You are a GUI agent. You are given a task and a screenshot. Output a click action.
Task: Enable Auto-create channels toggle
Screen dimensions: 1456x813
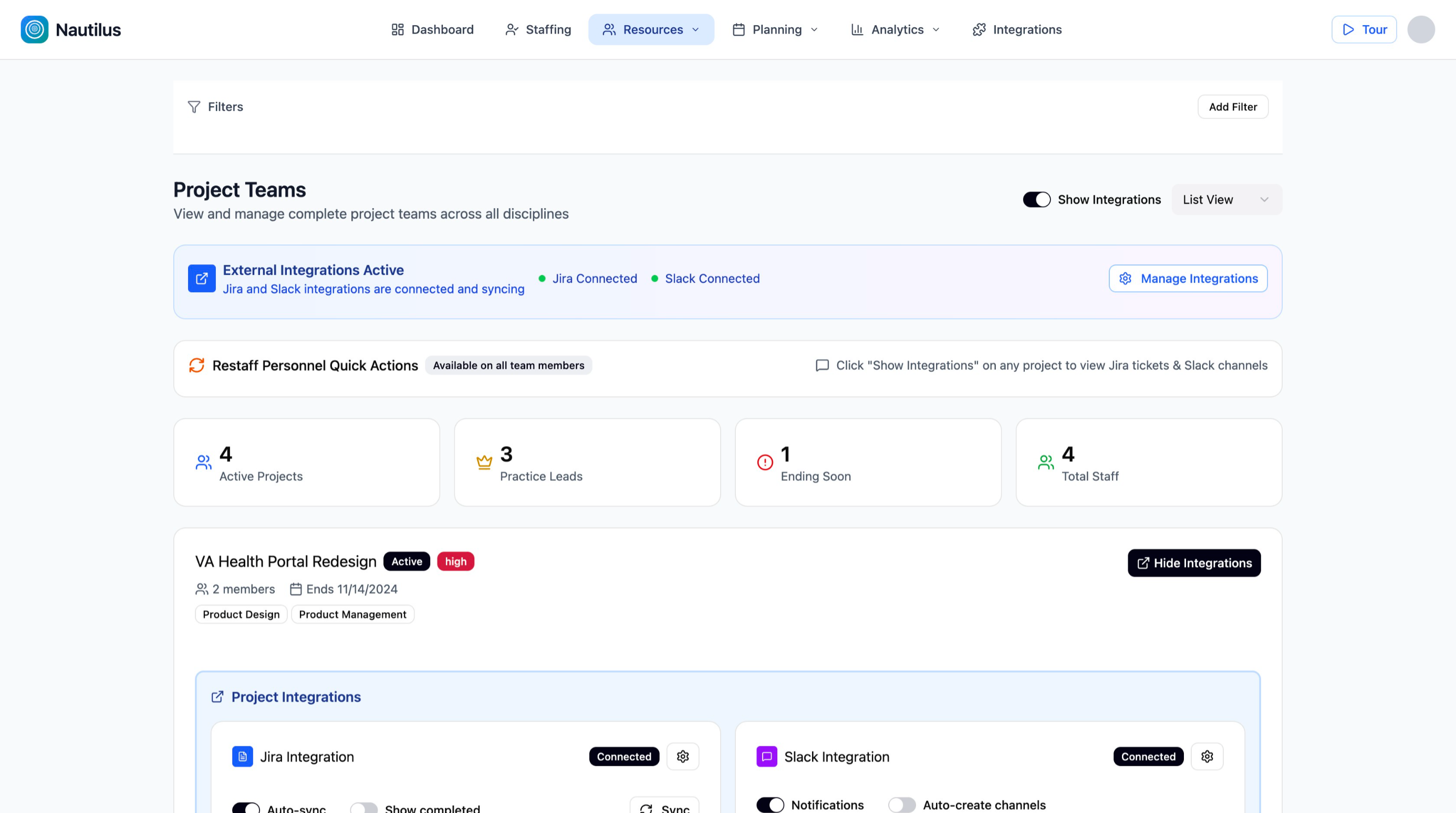(901, 805)
